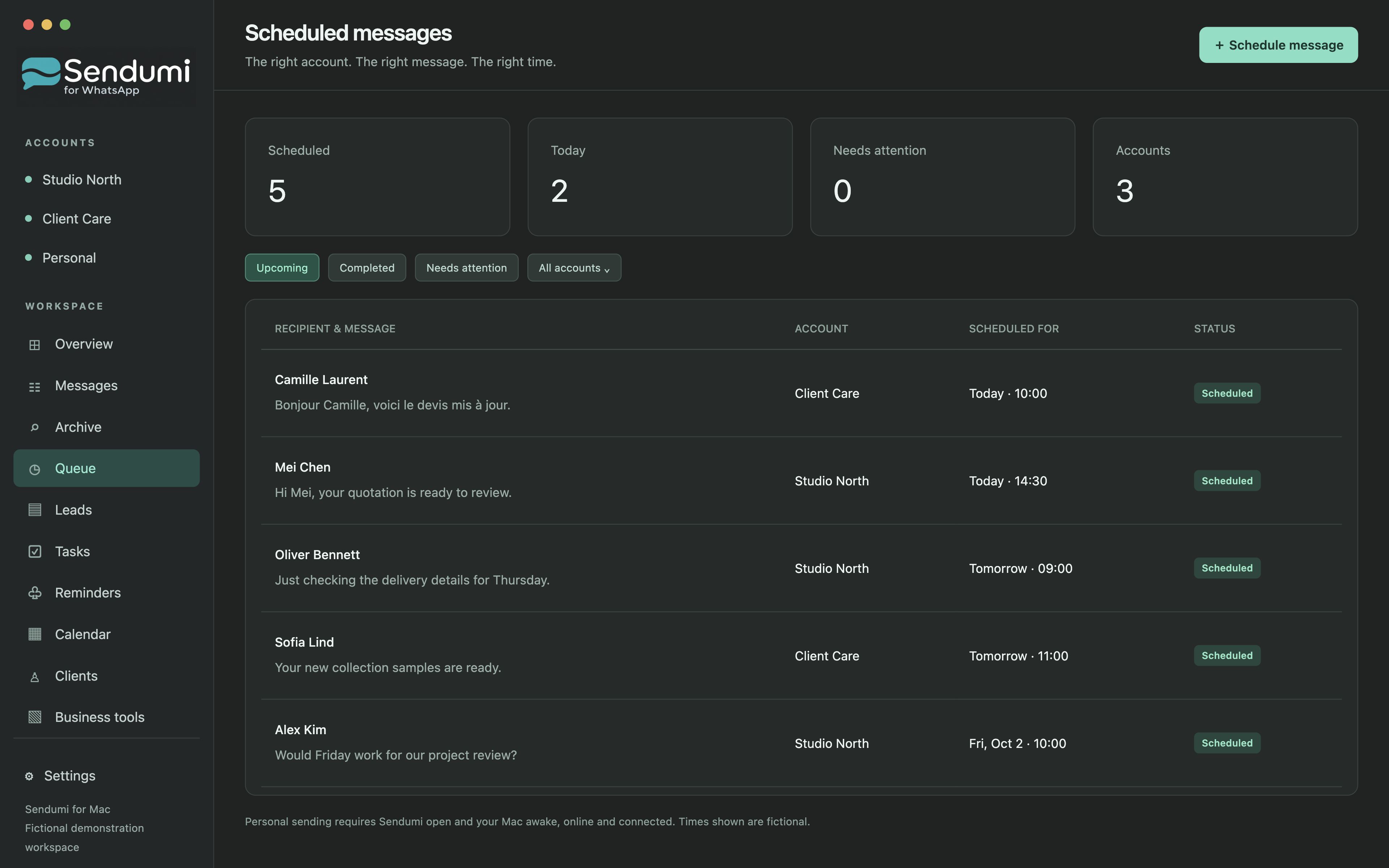The width and height of the screenshot is (1389, 868).
Task: Click the Archive magnifier icon
Action: (34, 428)
